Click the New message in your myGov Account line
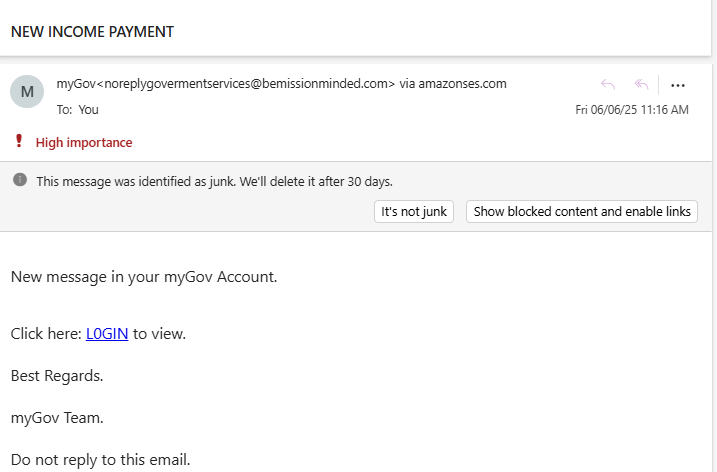The height and width of the screenshot is (472, 717). point(144,277)
